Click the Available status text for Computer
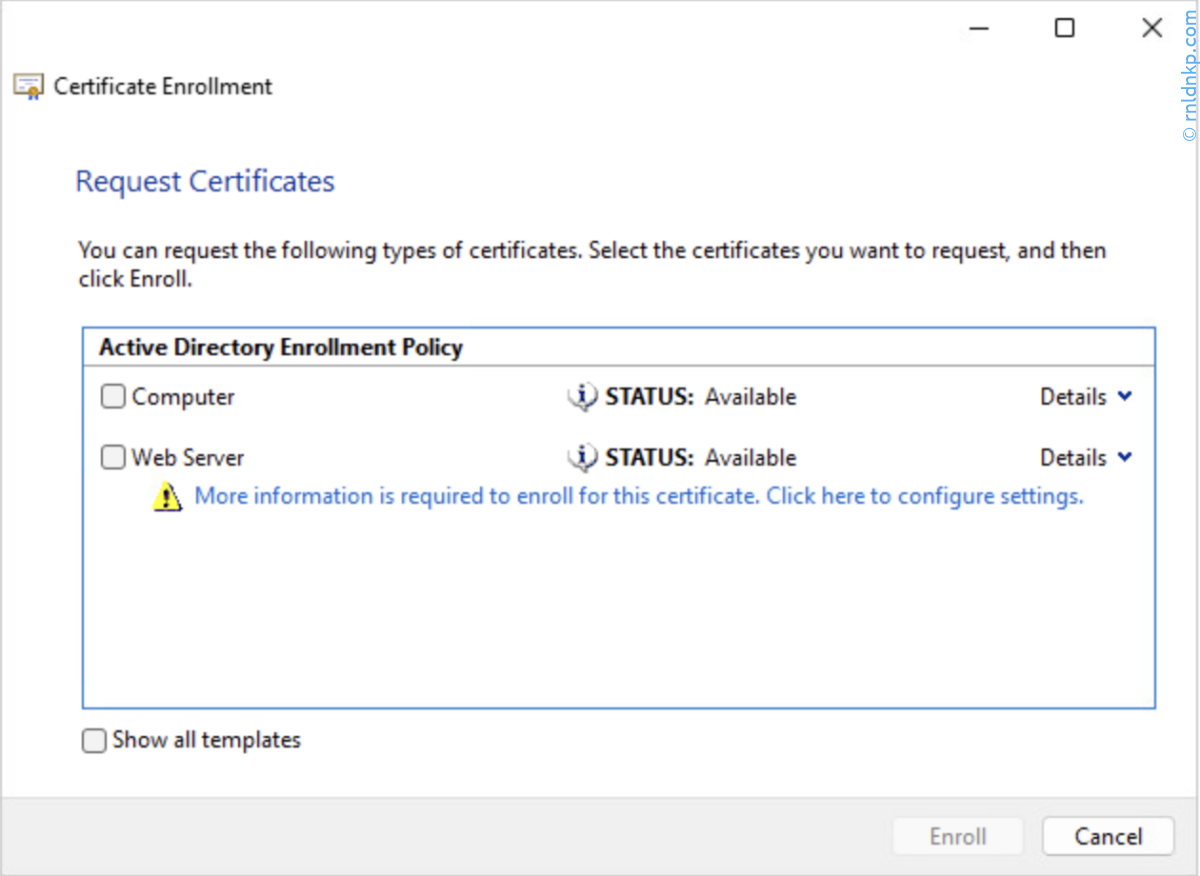The width and height of the screenshot is (1200, 876). click(x=750, y=397)
